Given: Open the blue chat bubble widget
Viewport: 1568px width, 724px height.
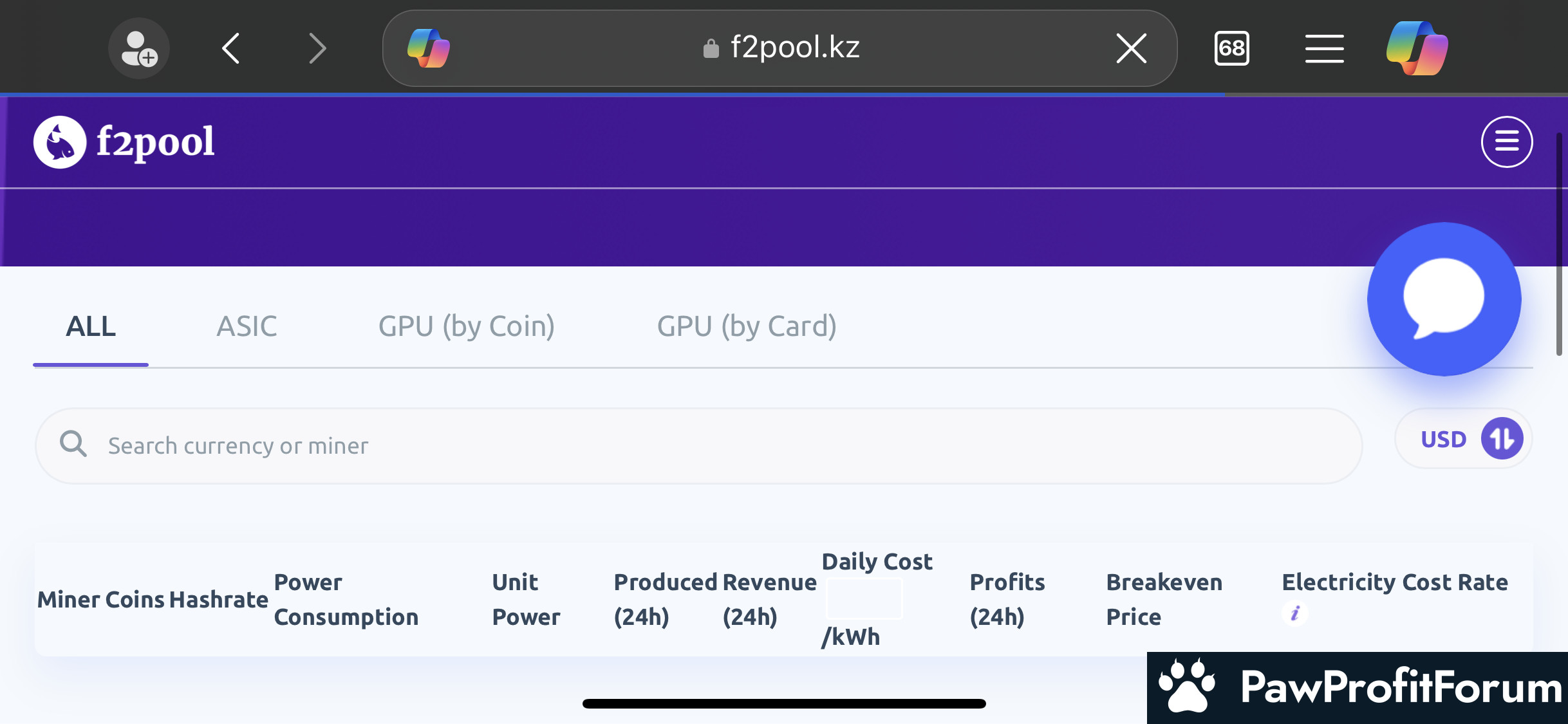Looking at the screenshot, I should coord(1444,299).
